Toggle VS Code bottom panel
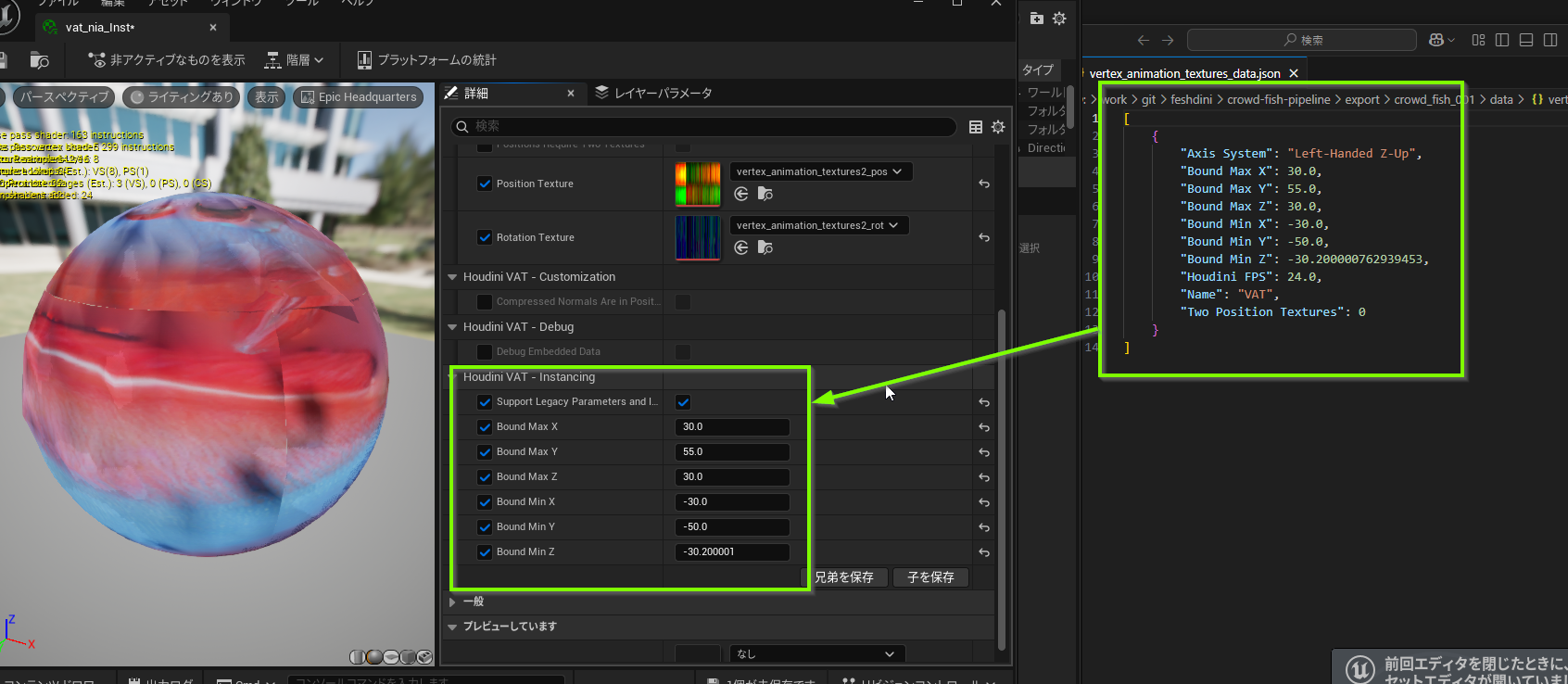The width and height of the screenshot is (1568, 684). [x=1526, y=40]
